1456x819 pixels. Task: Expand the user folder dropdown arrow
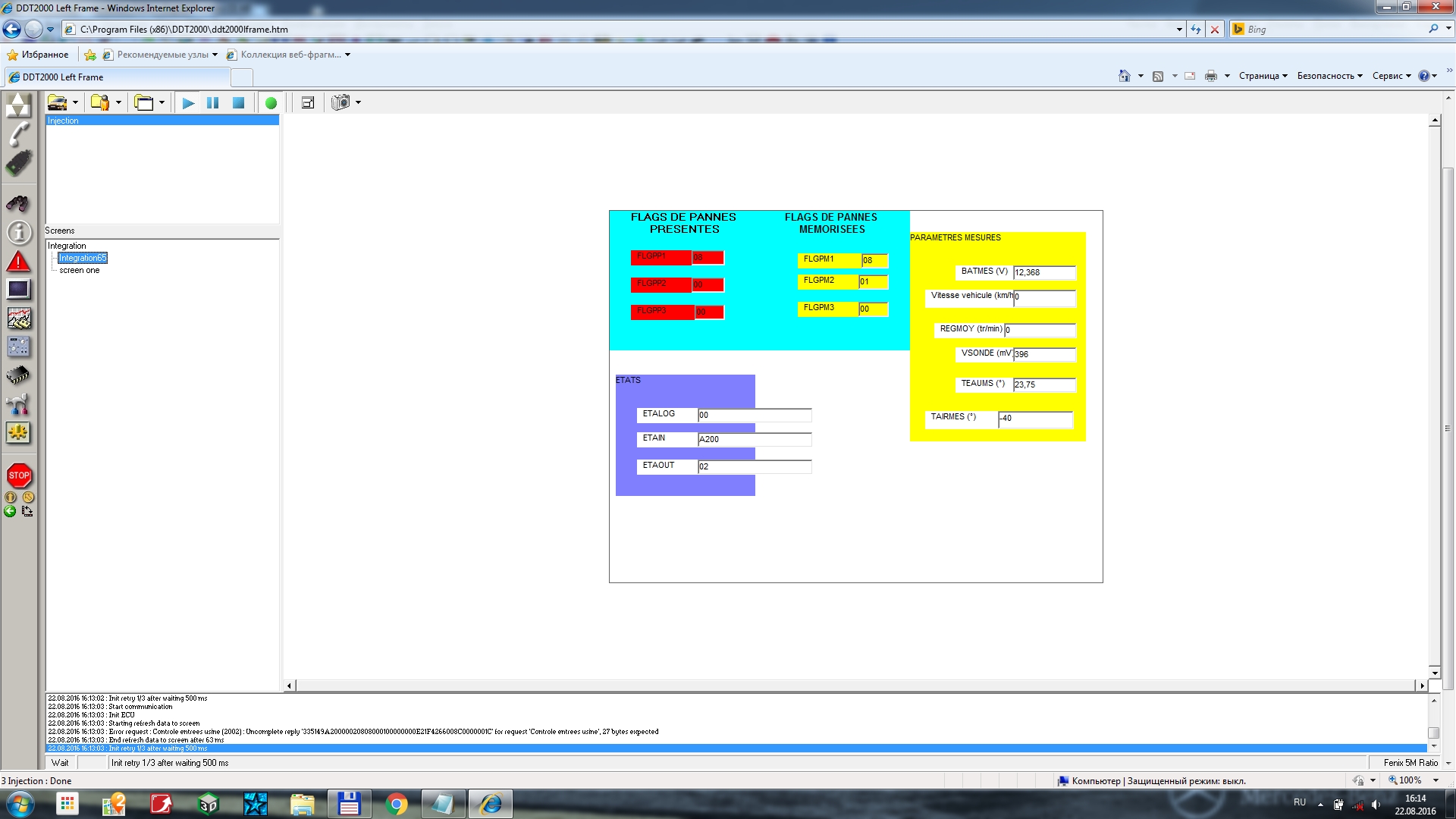(x=118, y=103)
